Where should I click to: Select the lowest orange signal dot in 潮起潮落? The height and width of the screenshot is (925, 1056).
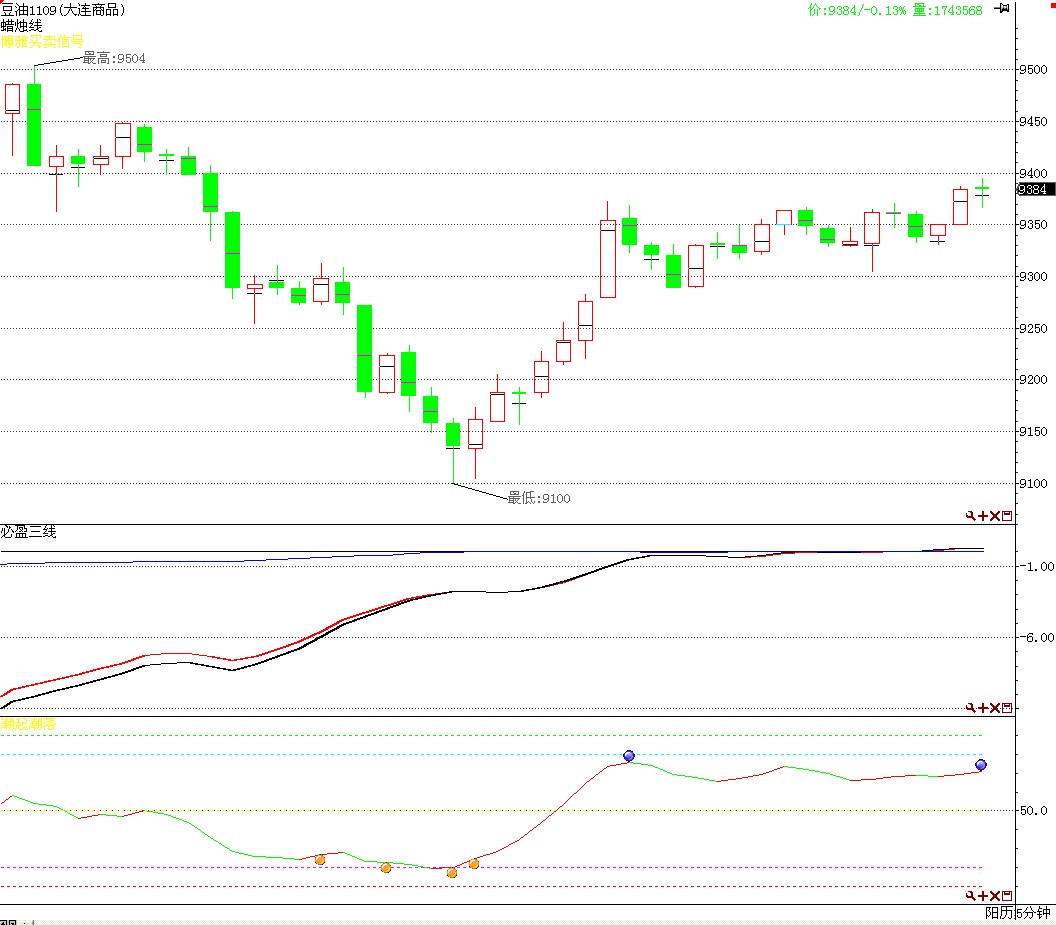pos(452,872)
